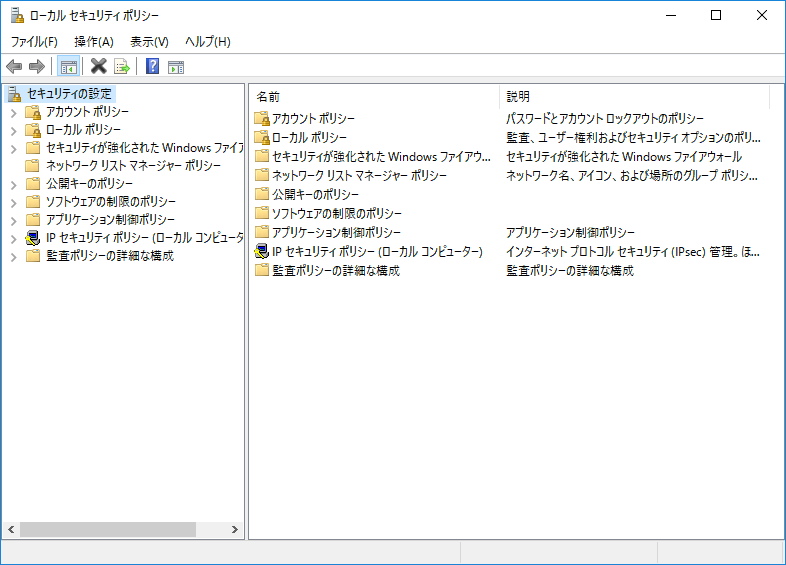This screenshot has height=565, width=786.
Task: Select ソフトウェアの制限のポリシー in right pane list
Action: point(337,214)
